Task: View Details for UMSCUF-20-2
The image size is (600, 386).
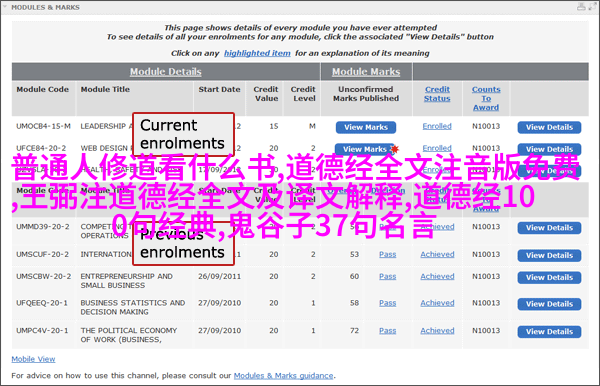Action: (549, 256)
